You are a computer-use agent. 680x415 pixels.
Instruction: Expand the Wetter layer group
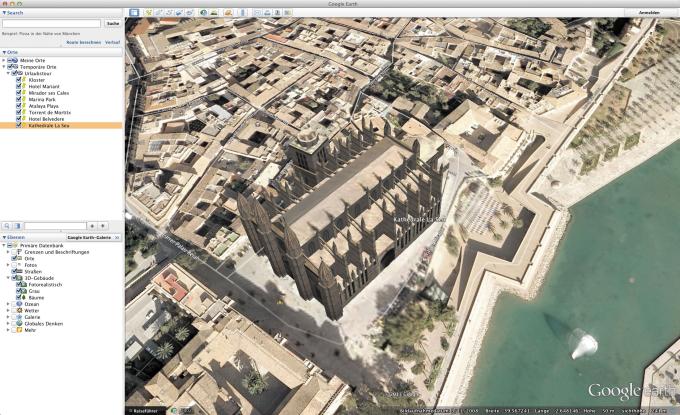pos(8,310)
